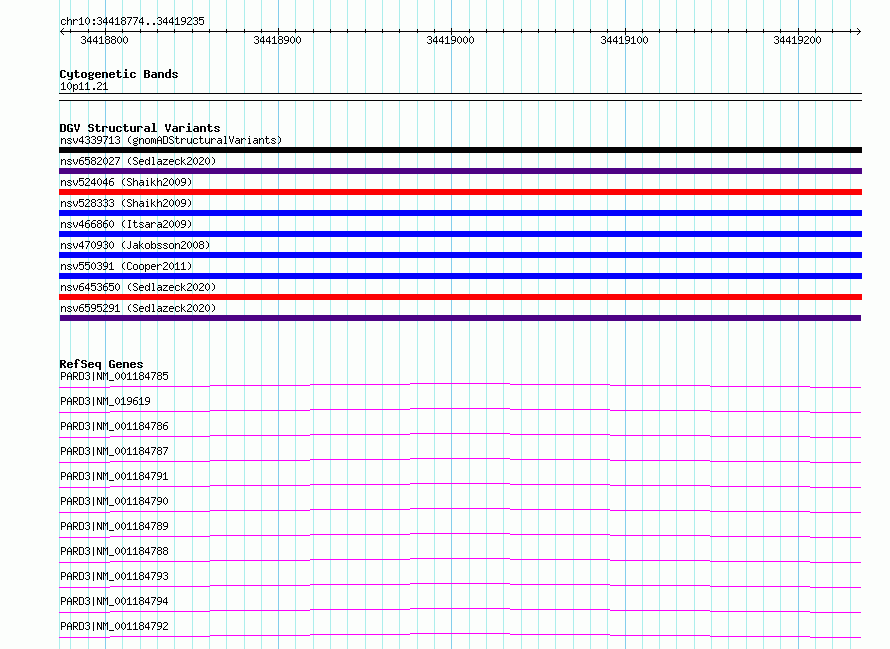Open transcript PARD3|NM_001184789
Image resolution: width=890 pixels, height=649 pixels.
click(x=114, y=526)
